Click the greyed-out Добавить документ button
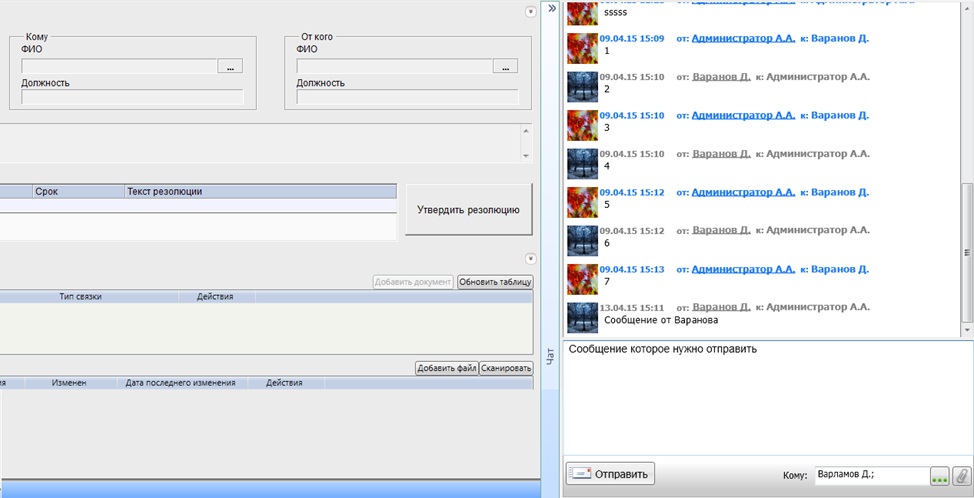Image resolution: width=974 pixels, height=498 pixels. pyautogui.click(x=414, y=282)
